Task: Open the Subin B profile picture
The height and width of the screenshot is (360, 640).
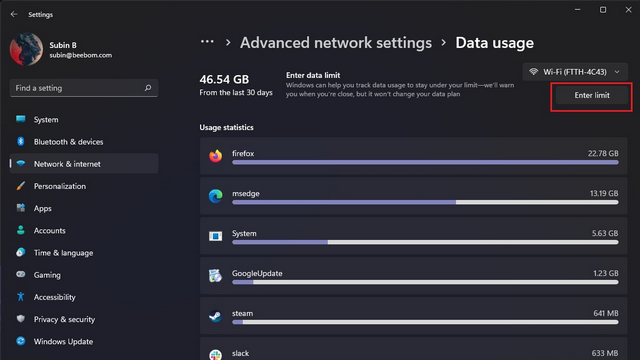Action: point(26,49)
